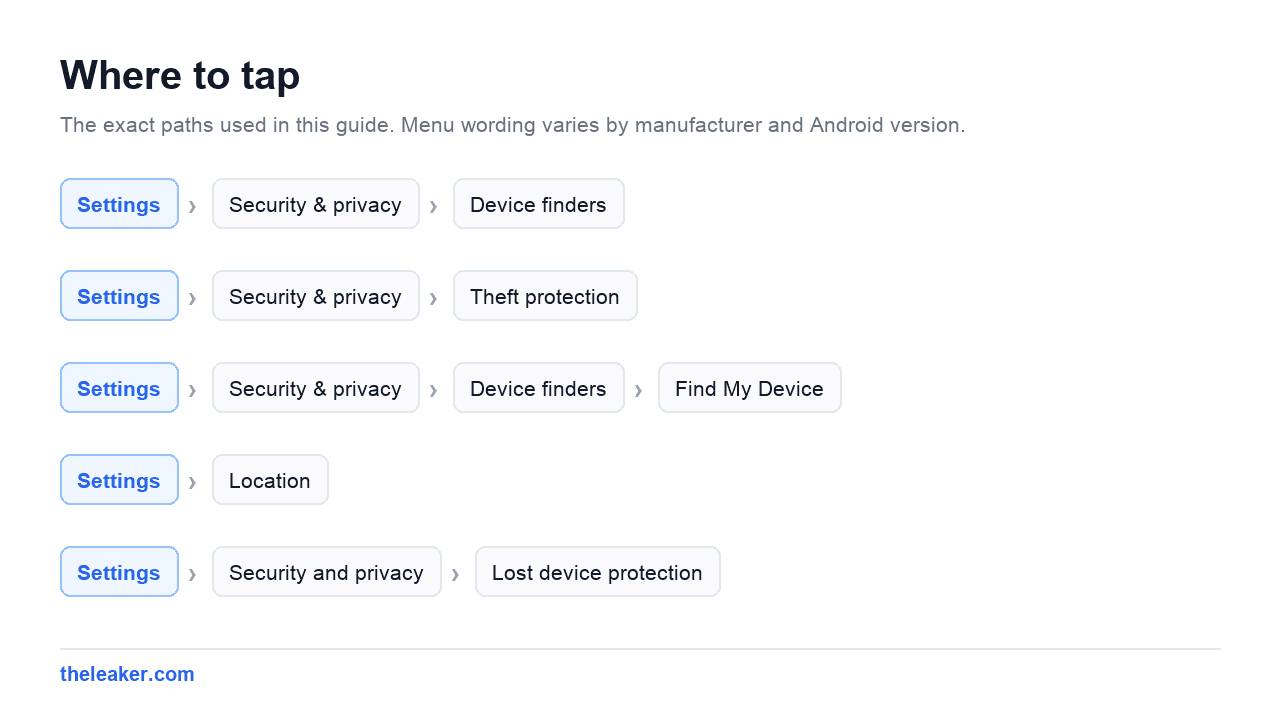Open the Lost device protection chip
Viewport: 1280px width, 710px height.
tap(597, 572)
